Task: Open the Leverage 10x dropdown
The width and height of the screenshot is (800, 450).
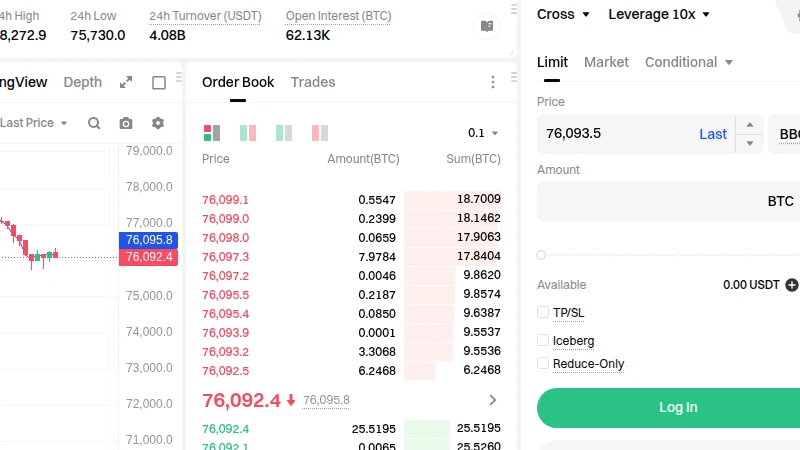Action: [659, 14]
